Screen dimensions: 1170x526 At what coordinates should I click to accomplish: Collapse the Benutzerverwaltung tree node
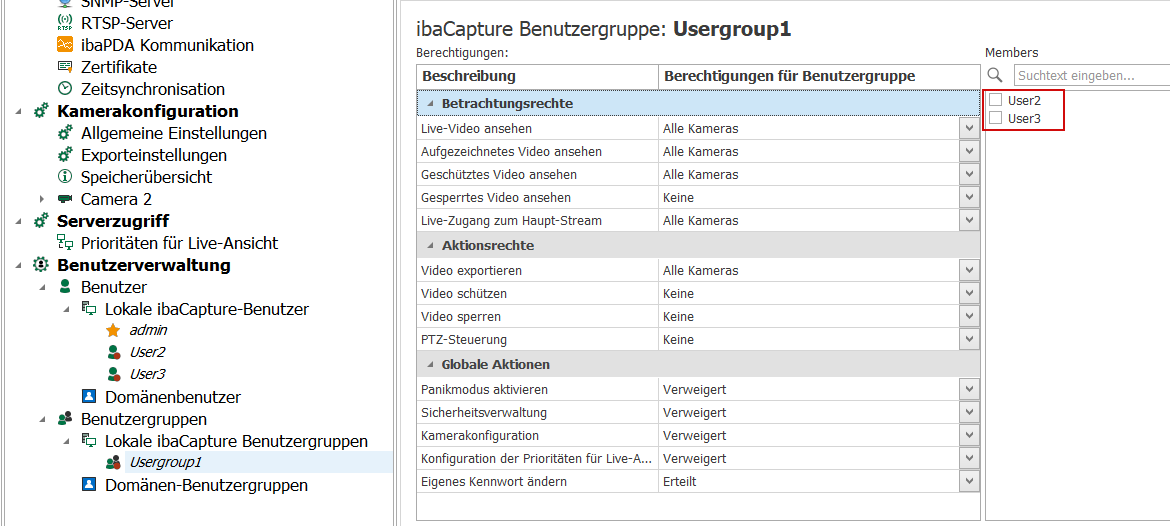coord(18,266)
